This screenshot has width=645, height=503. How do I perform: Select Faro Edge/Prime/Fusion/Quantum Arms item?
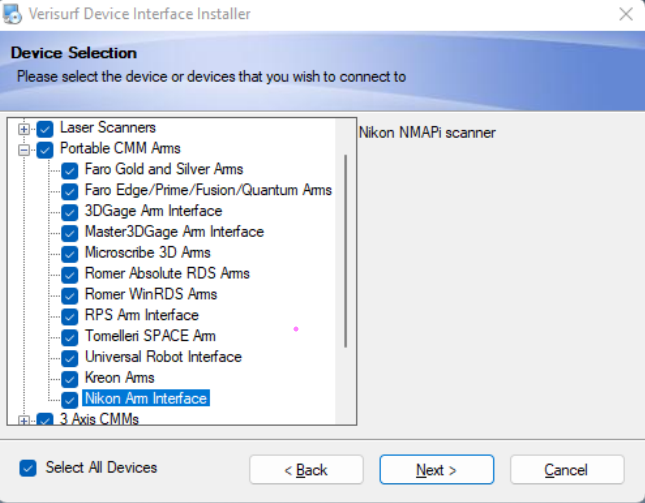208,190
